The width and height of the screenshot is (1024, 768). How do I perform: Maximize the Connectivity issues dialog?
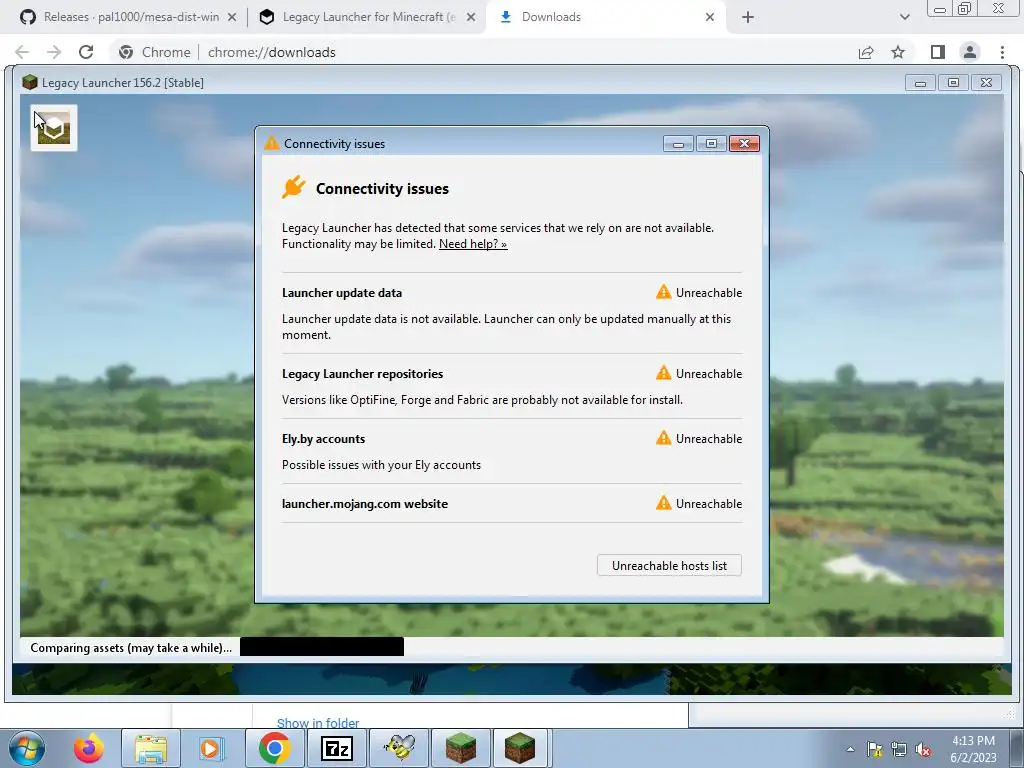711,143
